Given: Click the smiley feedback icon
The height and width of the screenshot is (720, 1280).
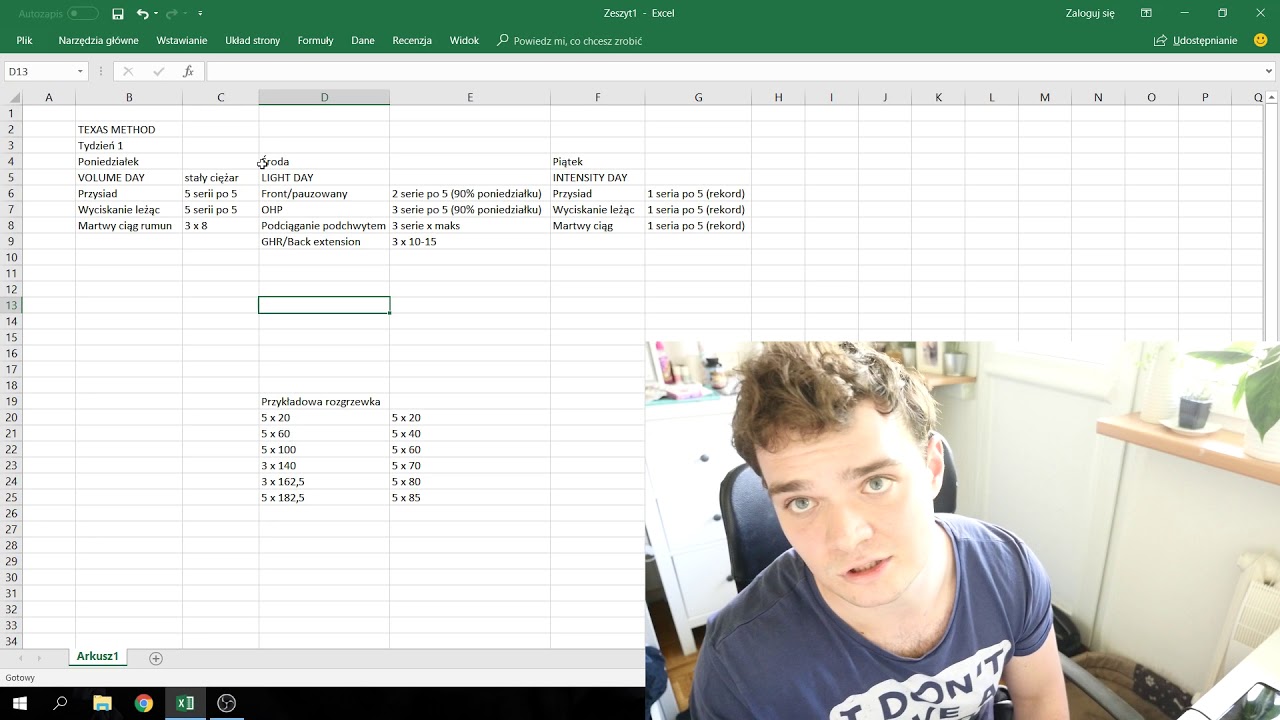Looking at the screenshot, I should tap(1260, 41).
